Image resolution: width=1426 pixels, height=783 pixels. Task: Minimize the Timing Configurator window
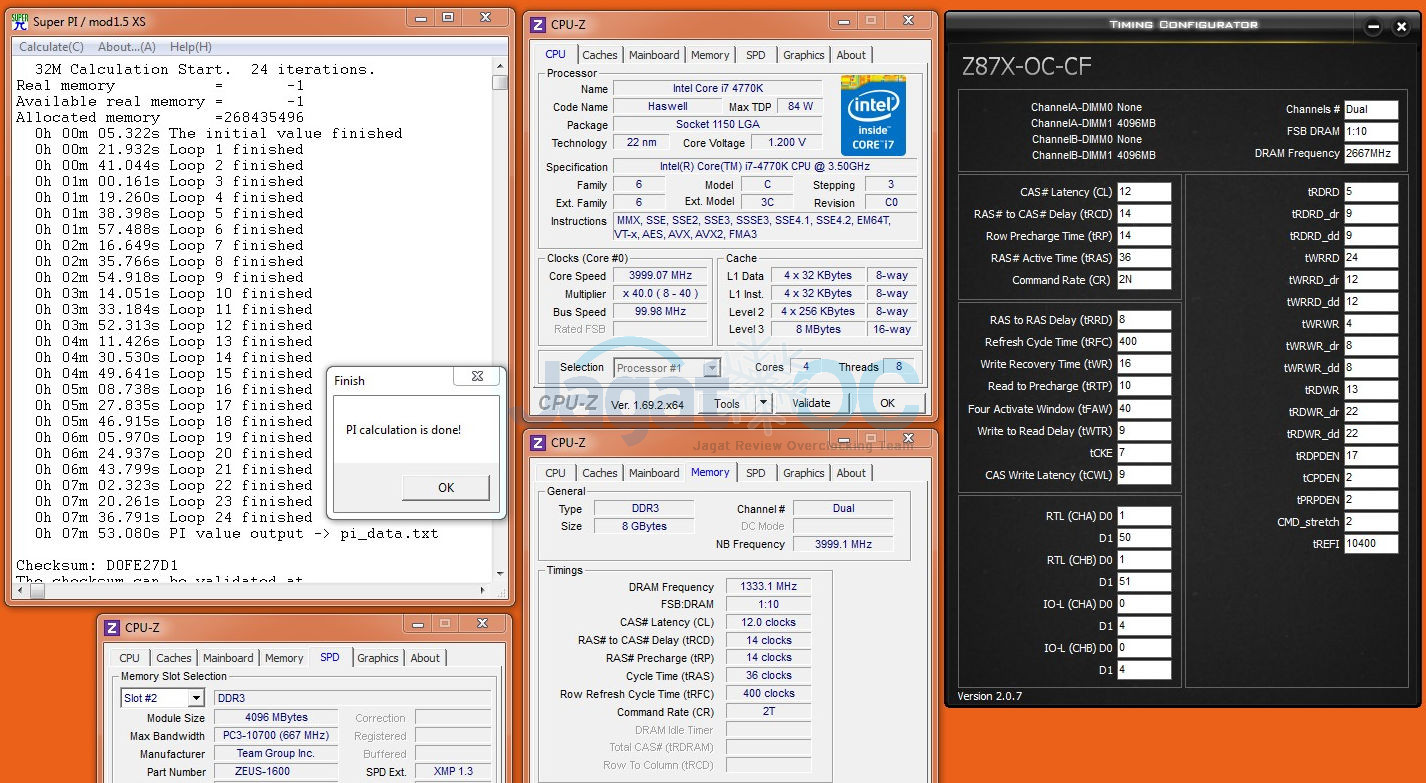pyautogui.click(x=1375, y=27)
